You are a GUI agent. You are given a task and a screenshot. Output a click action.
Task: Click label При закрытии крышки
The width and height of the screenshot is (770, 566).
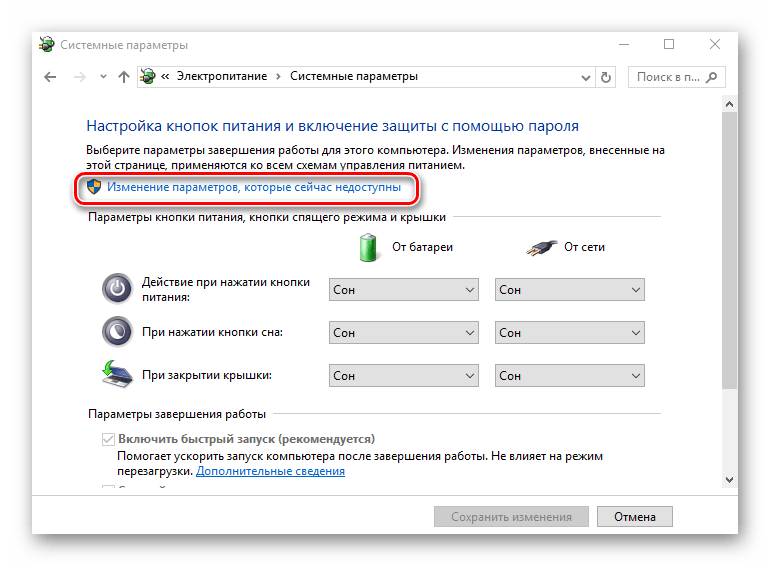[207, 375]
